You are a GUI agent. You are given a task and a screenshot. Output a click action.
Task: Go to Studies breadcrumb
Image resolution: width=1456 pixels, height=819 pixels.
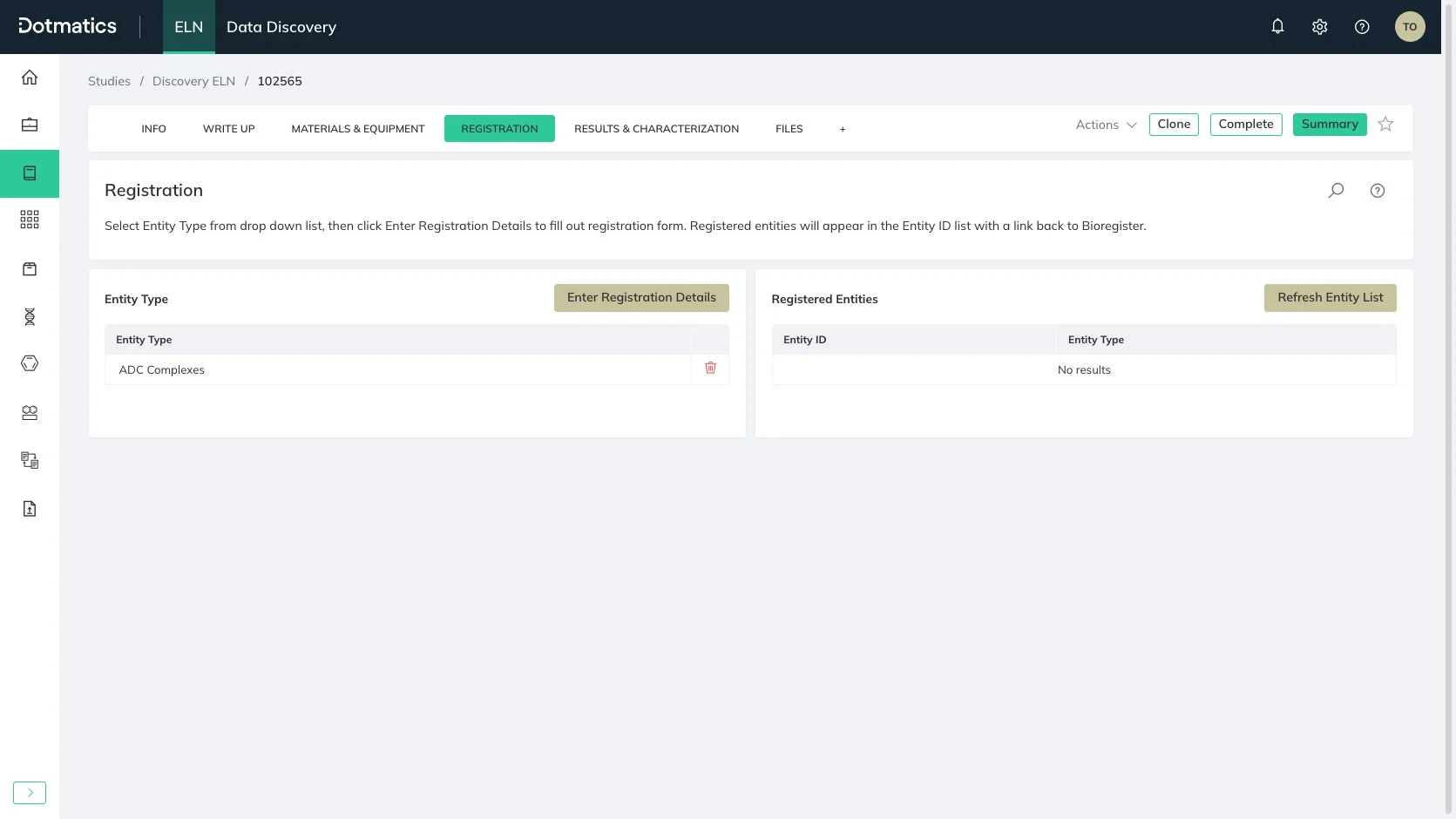109,81
